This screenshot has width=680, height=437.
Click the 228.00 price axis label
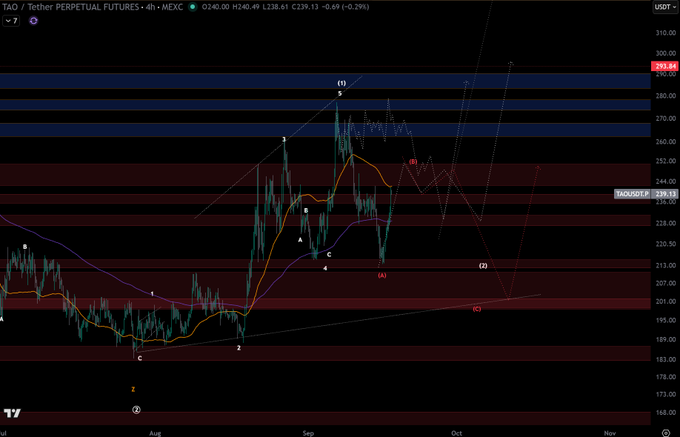[x=666, y=223]
